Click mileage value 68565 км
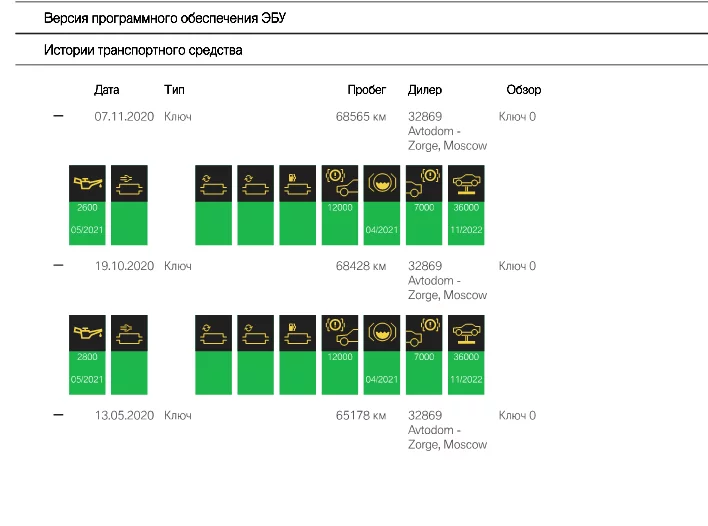This screenshot has width=708, height=526. tap(361, 116)
